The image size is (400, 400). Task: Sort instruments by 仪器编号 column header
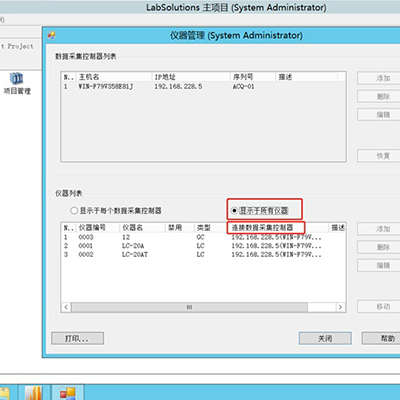click(x=98, y=228)
